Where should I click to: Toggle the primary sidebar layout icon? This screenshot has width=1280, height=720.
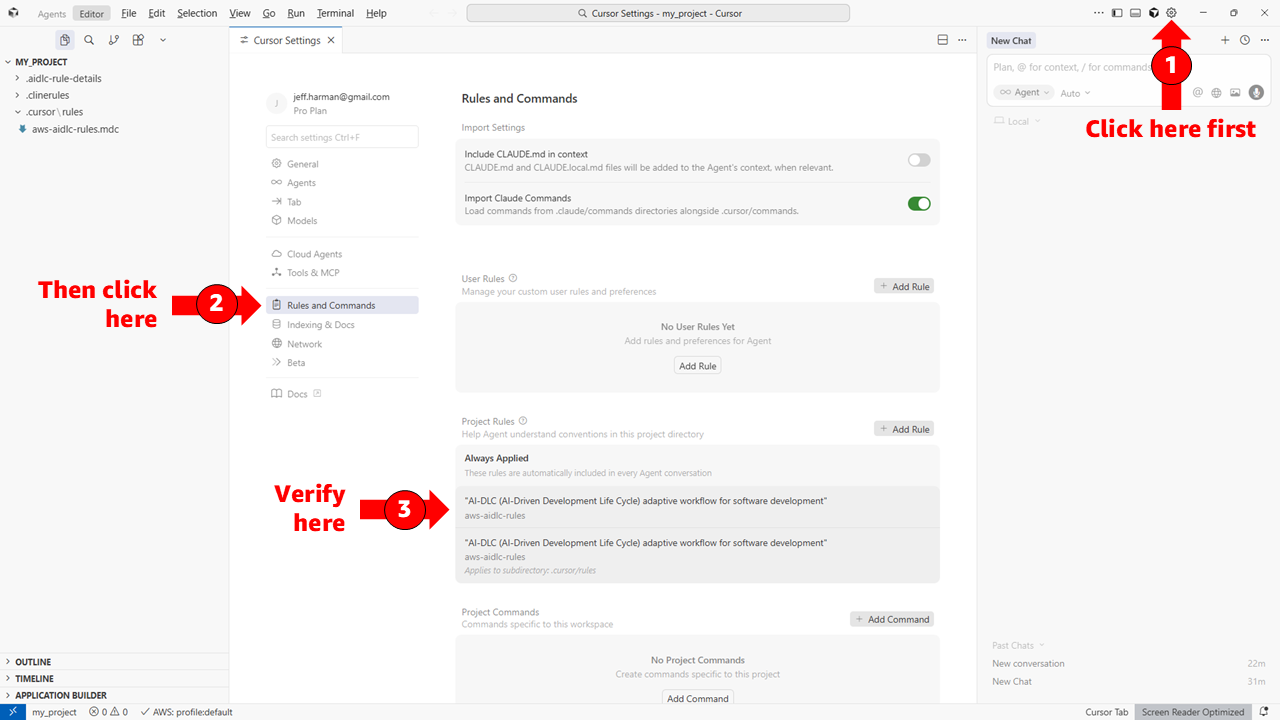coord(1117,13)
